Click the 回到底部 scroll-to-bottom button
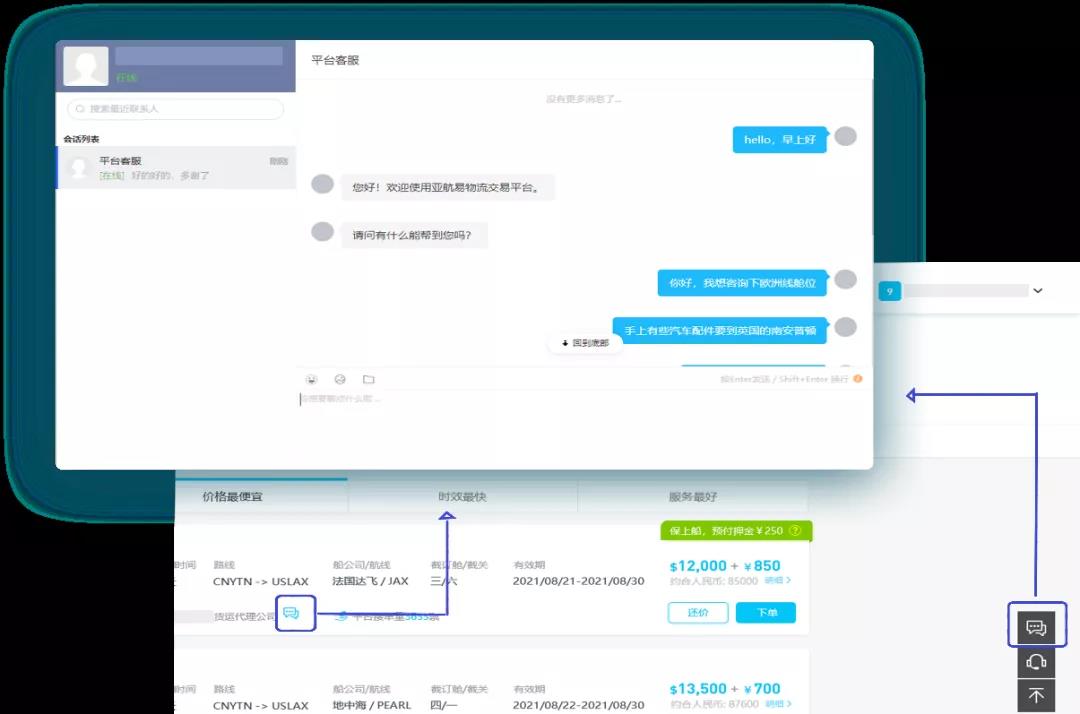The height and width of the screenshot is (714, 1080). pyautogui.click(x=585, y=343)
